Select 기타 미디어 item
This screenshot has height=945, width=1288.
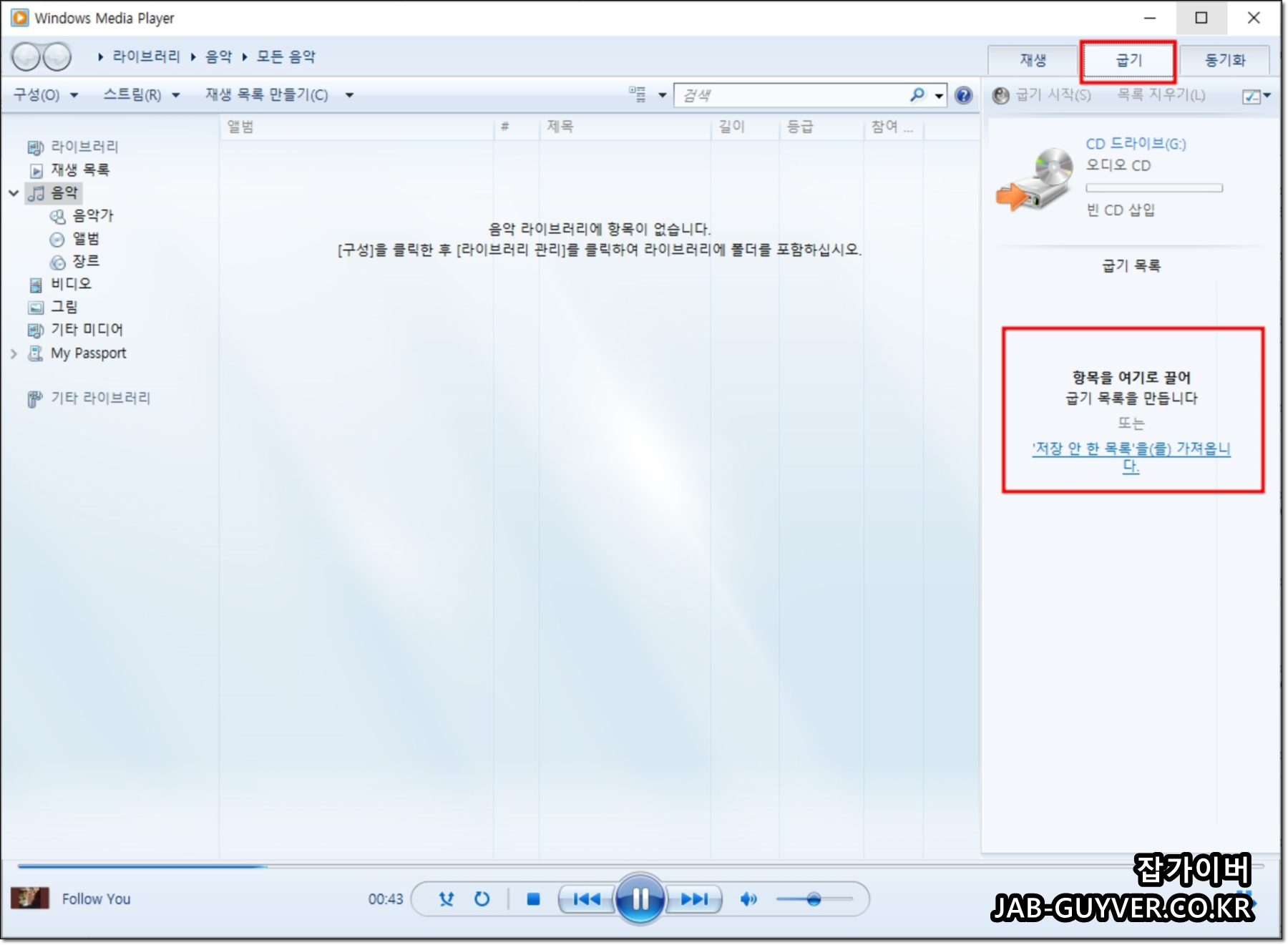[87, 330]
